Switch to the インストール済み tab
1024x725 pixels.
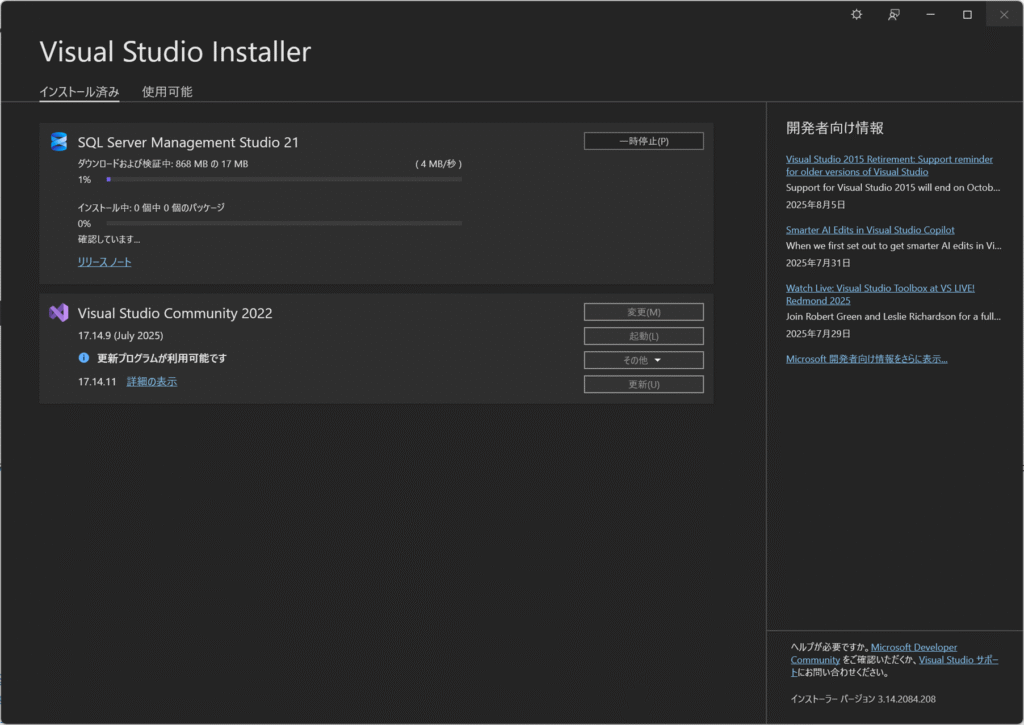click(79, 92)
